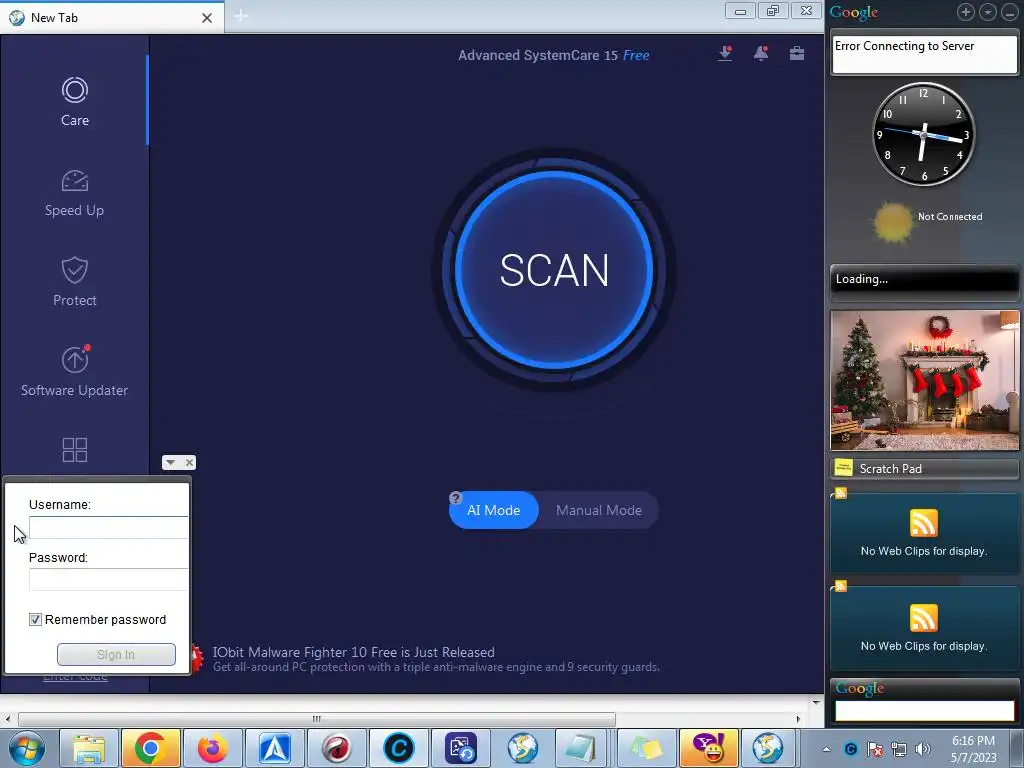Close the New Tab tab

tap(207, 18)
